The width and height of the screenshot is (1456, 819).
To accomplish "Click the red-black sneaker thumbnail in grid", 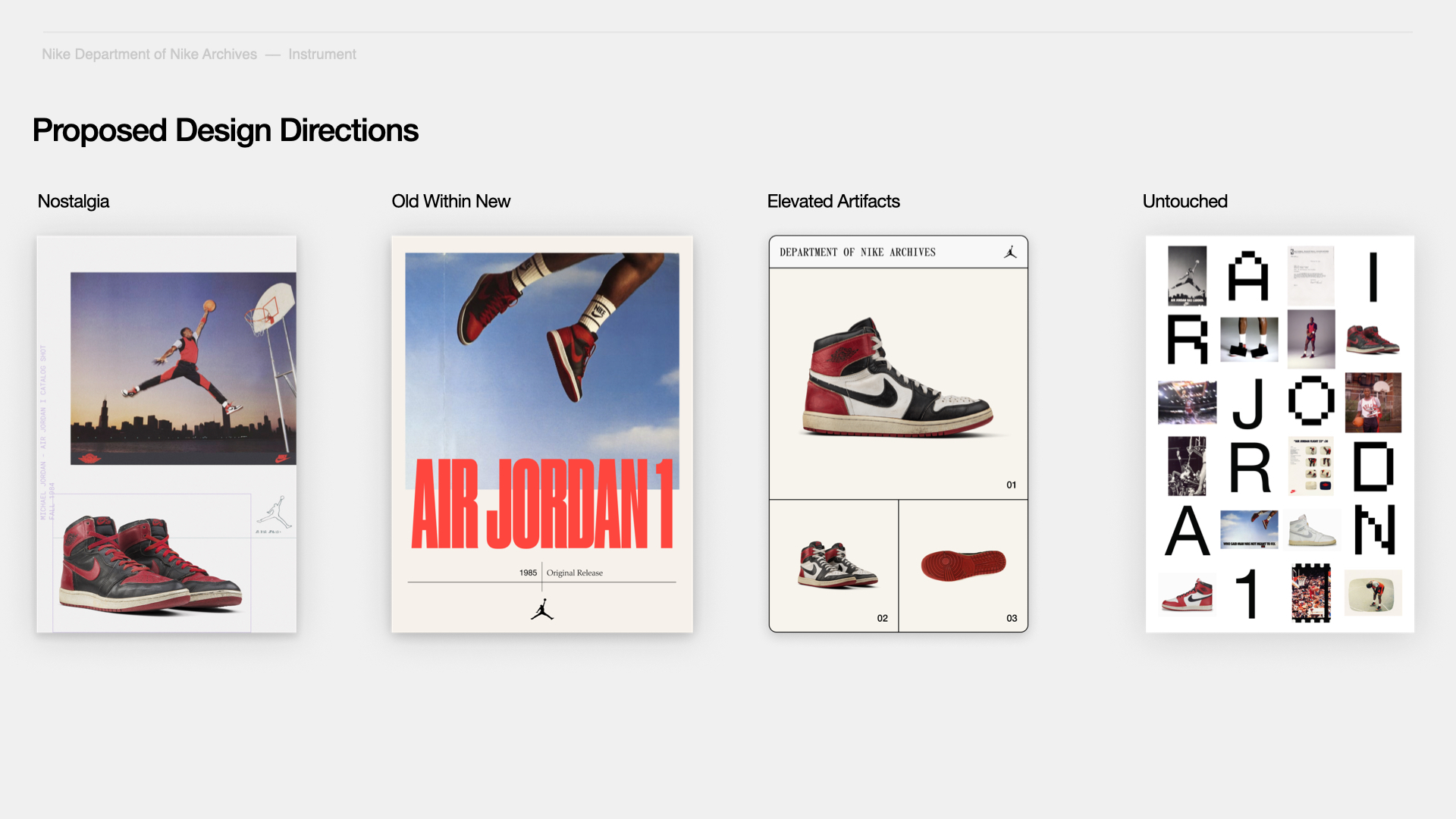I will tap(1373, 339).
